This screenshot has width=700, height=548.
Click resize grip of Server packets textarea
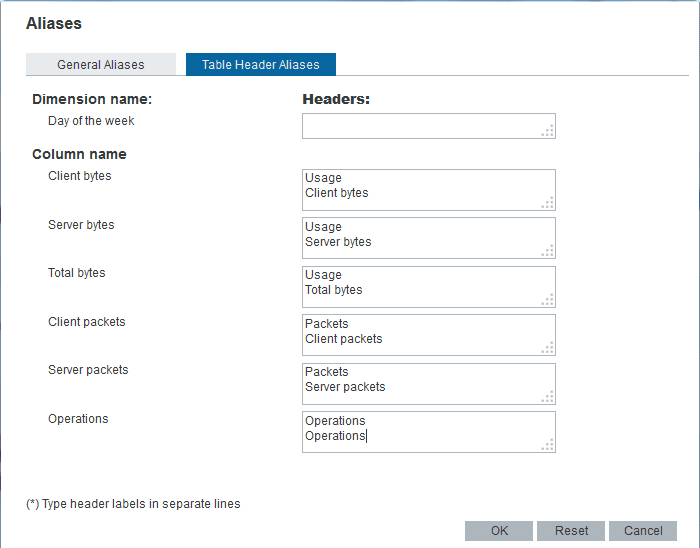pyautogui.click(x=548, y=397)
